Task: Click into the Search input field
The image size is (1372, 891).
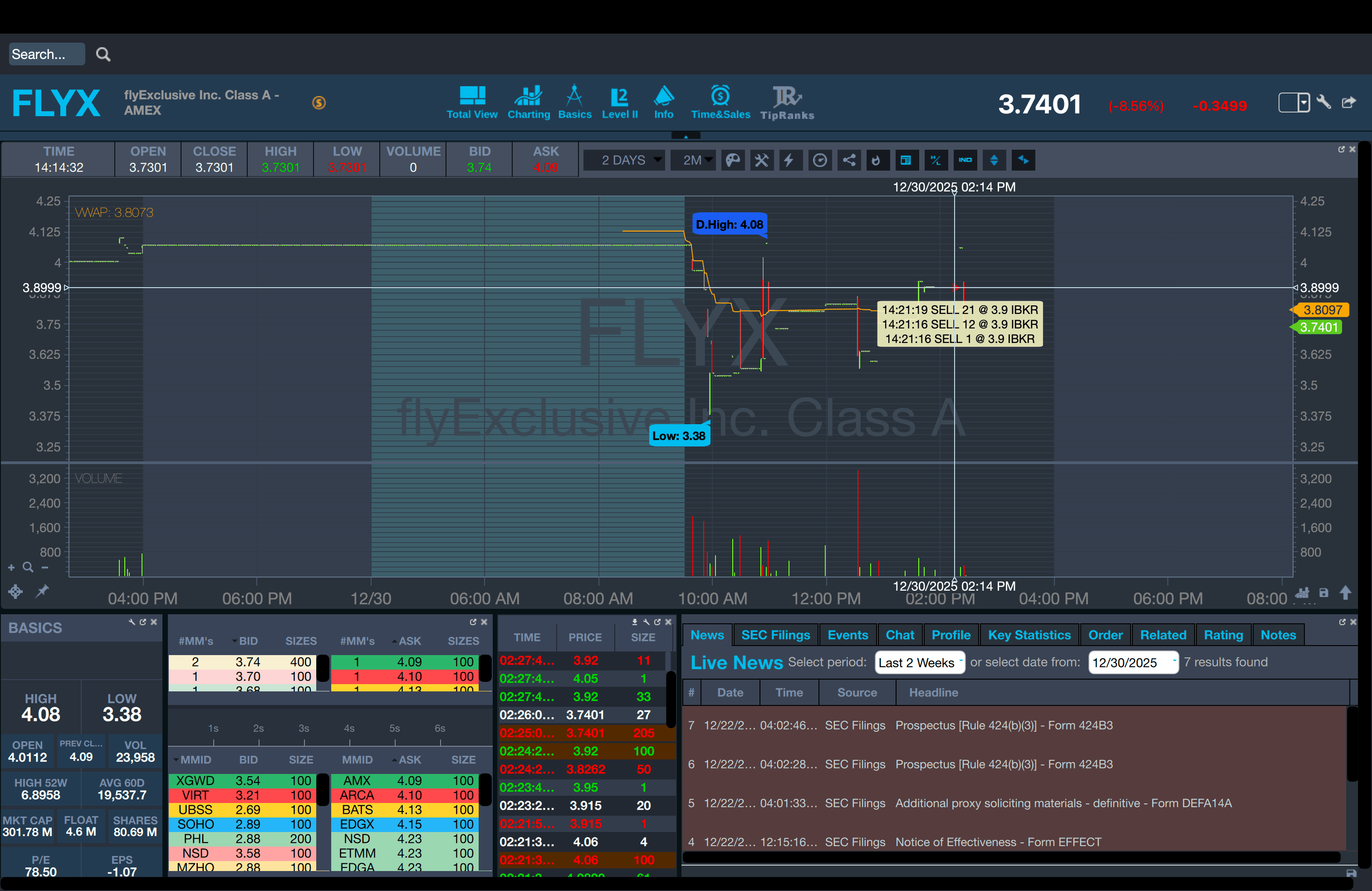Action: [46, 54]
